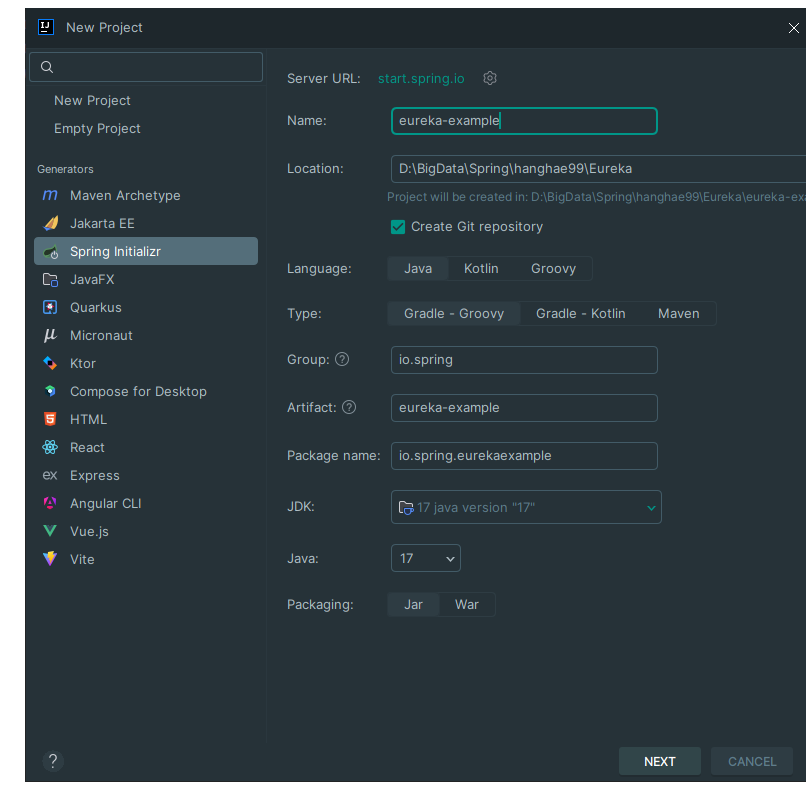Open dialog help question mark button

coord(53,761)
